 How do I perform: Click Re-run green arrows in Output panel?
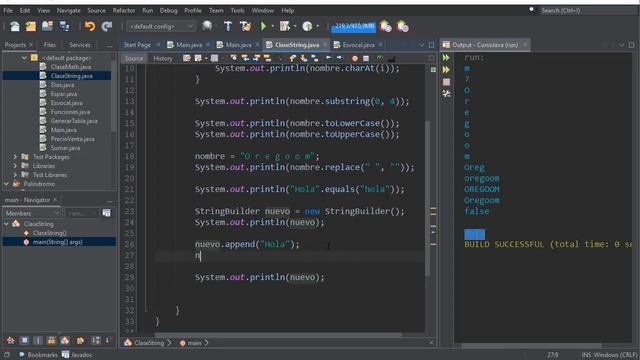tap(446, 58)
